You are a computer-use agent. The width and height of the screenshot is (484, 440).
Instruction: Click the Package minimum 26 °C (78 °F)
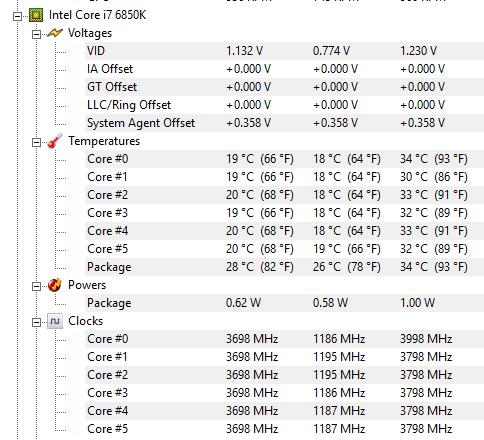click(x=347, y=267)
